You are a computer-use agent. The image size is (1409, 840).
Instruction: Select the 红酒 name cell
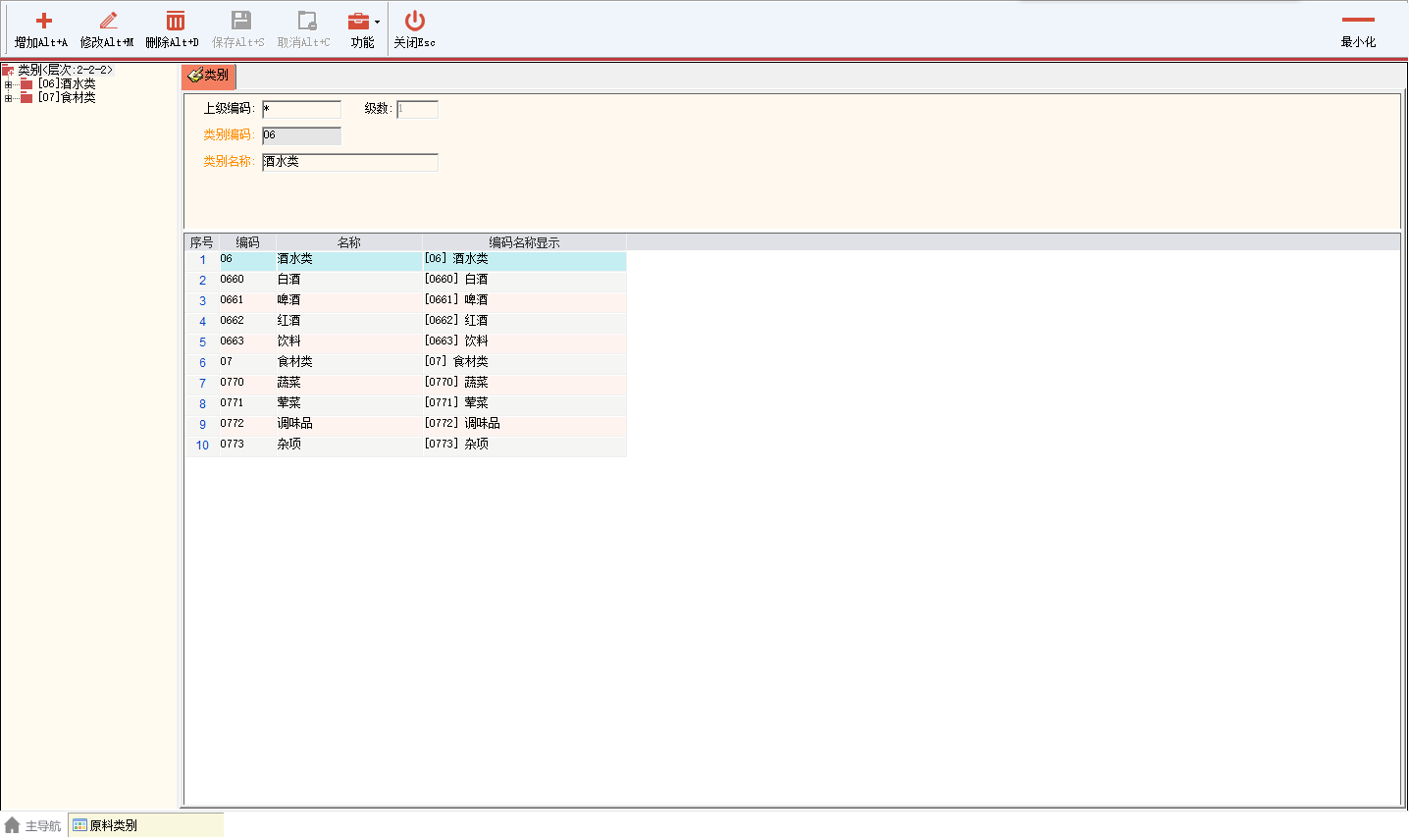(348, 322)
